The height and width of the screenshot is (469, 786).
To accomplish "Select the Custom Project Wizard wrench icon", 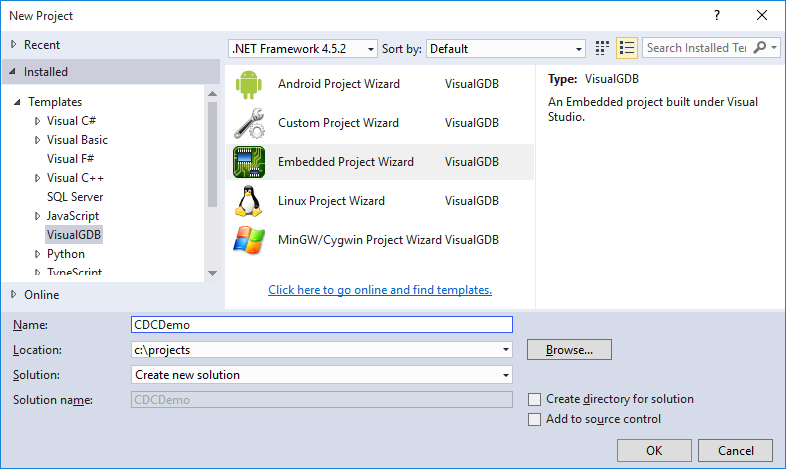I will tap(249, 123).
